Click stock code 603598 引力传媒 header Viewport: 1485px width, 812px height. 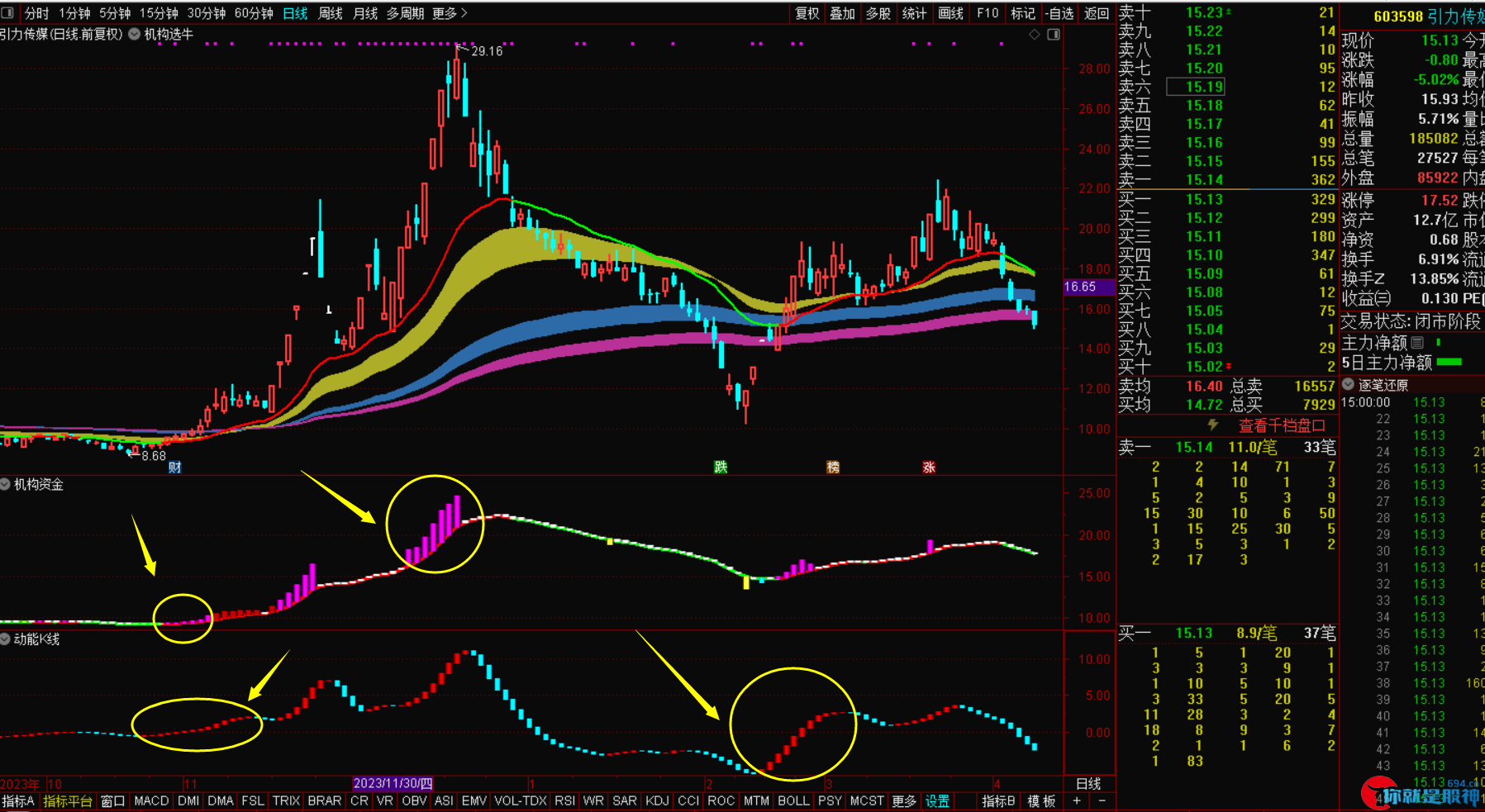tap(1429, 16)
